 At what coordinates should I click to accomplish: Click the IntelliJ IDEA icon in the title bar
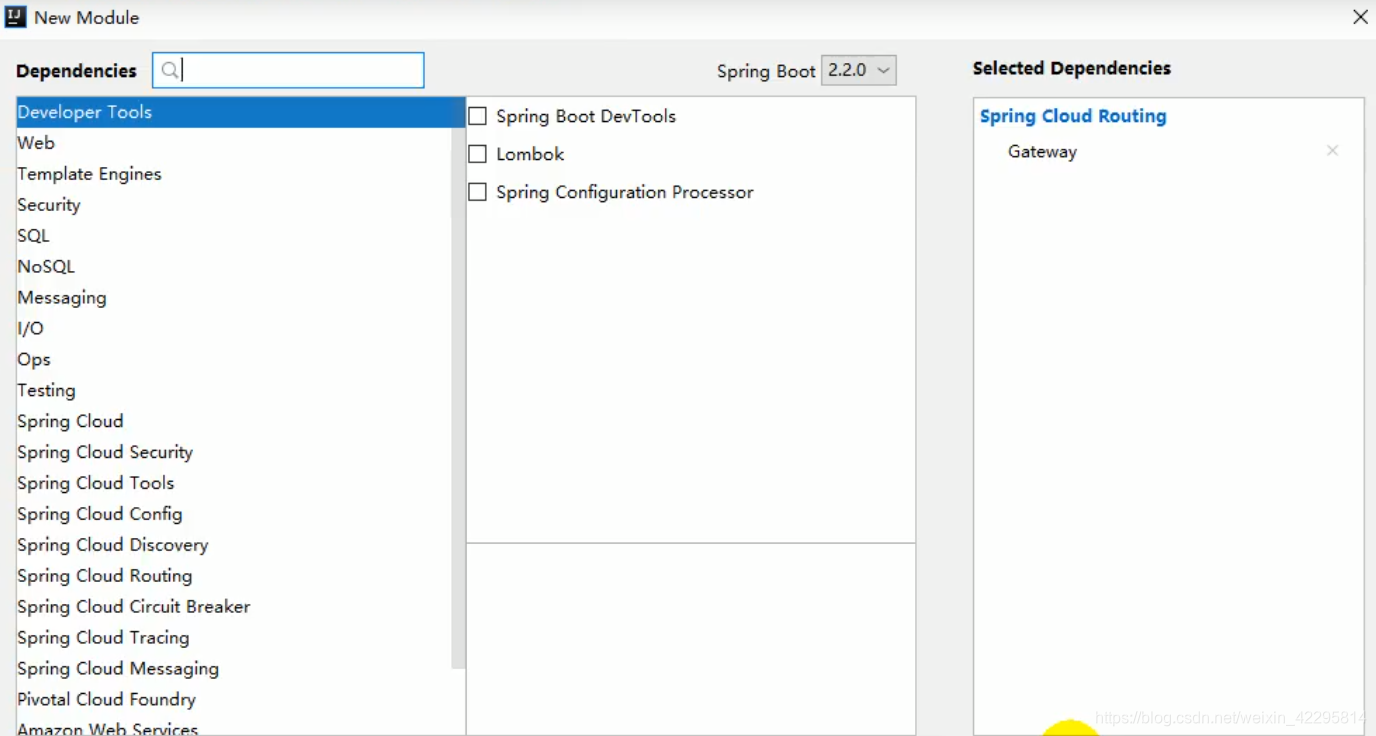[x=15, y=17]
